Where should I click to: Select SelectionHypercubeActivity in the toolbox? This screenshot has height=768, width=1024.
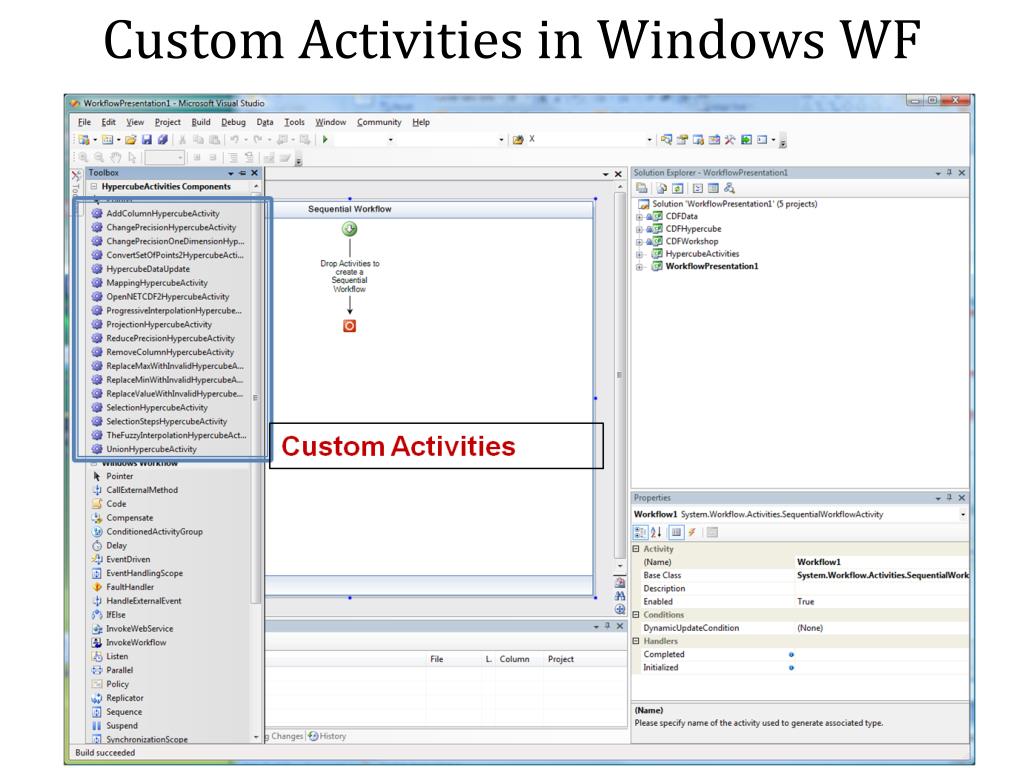(157, 408)
